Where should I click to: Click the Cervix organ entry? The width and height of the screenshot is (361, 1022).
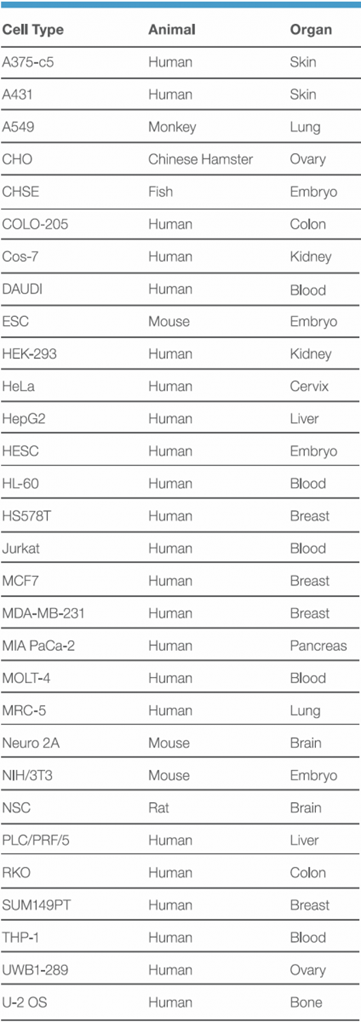[x=310, y=386]
